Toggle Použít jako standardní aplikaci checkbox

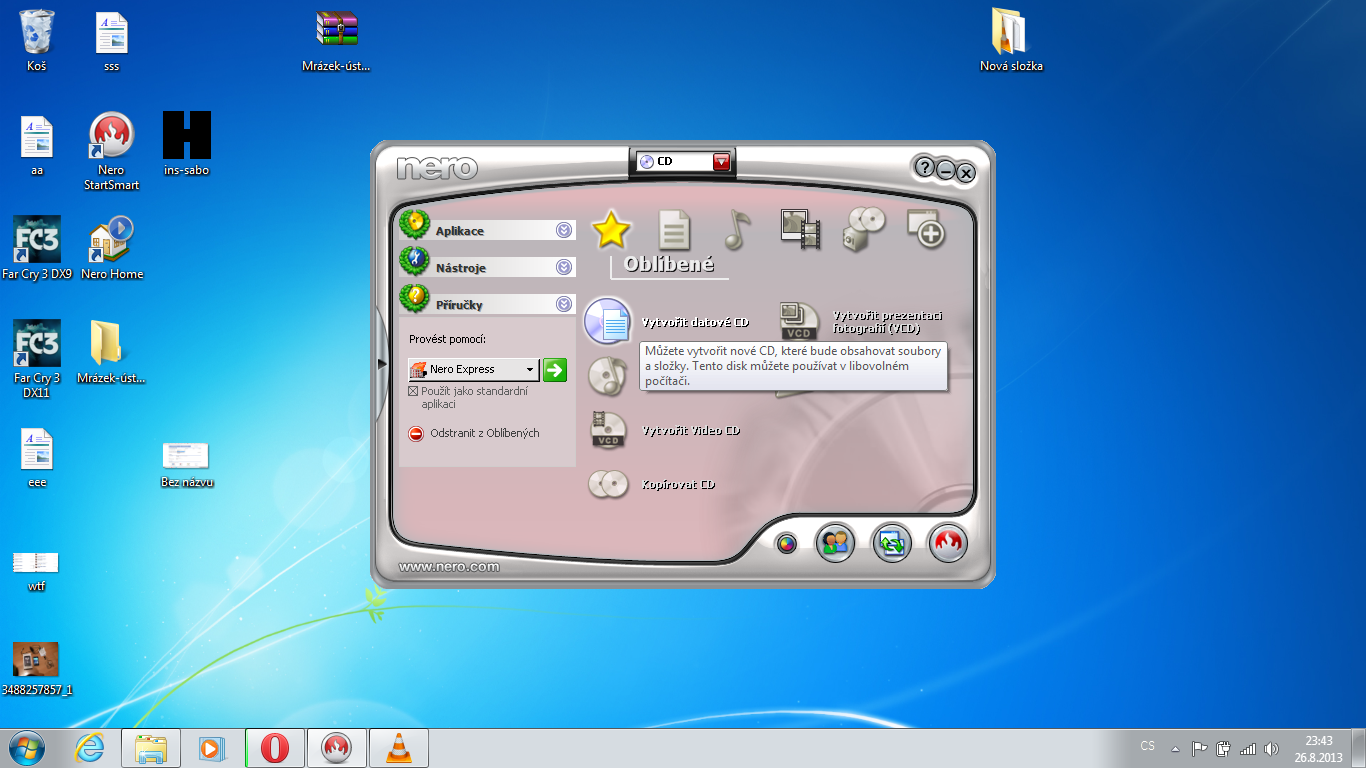coord(413,392)
